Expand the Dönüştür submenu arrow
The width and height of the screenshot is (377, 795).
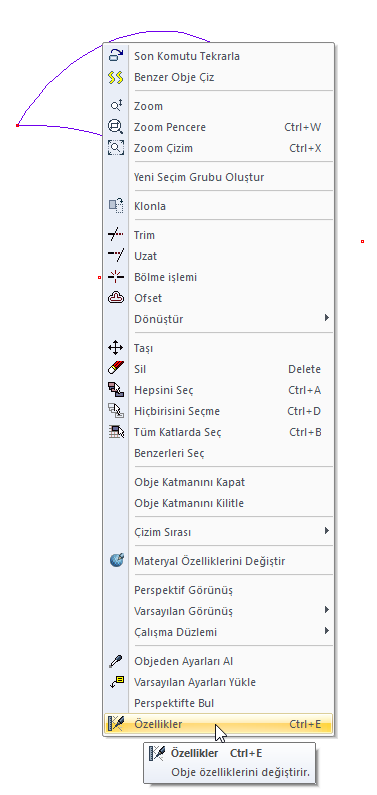tap(327, 318)
